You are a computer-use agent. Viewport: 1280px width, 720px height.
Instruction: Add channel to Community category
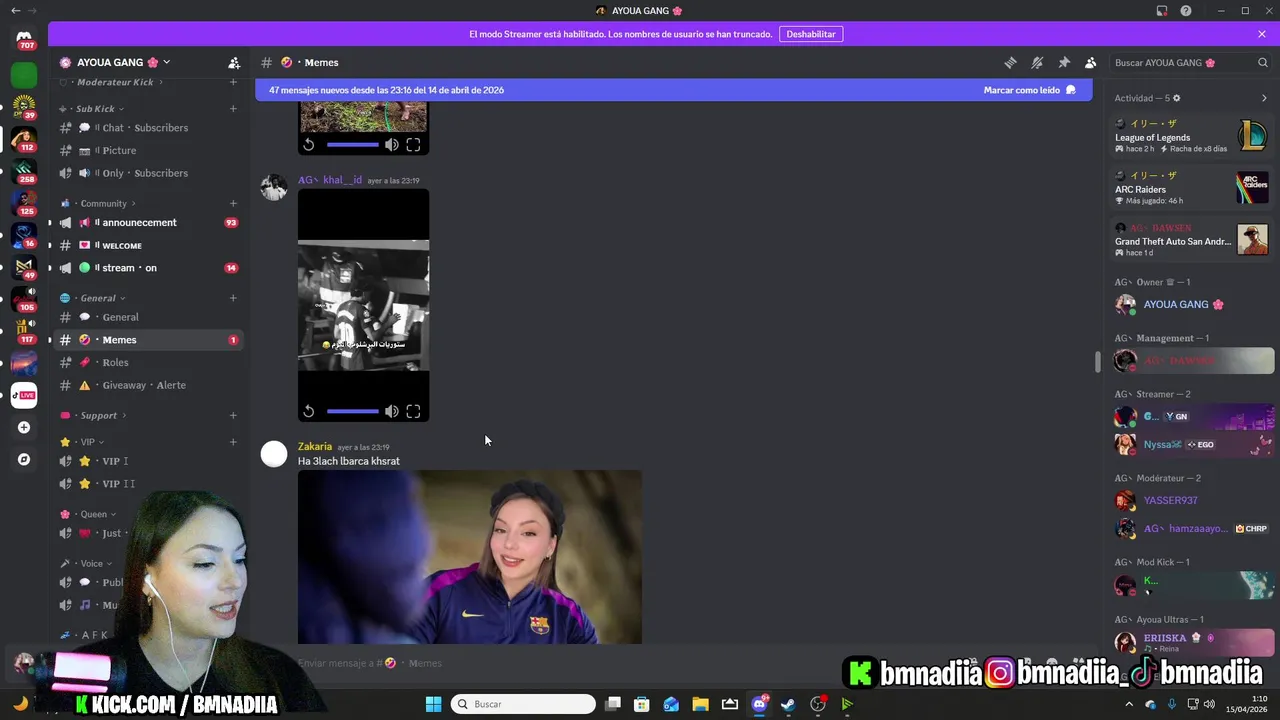point(233,203)
